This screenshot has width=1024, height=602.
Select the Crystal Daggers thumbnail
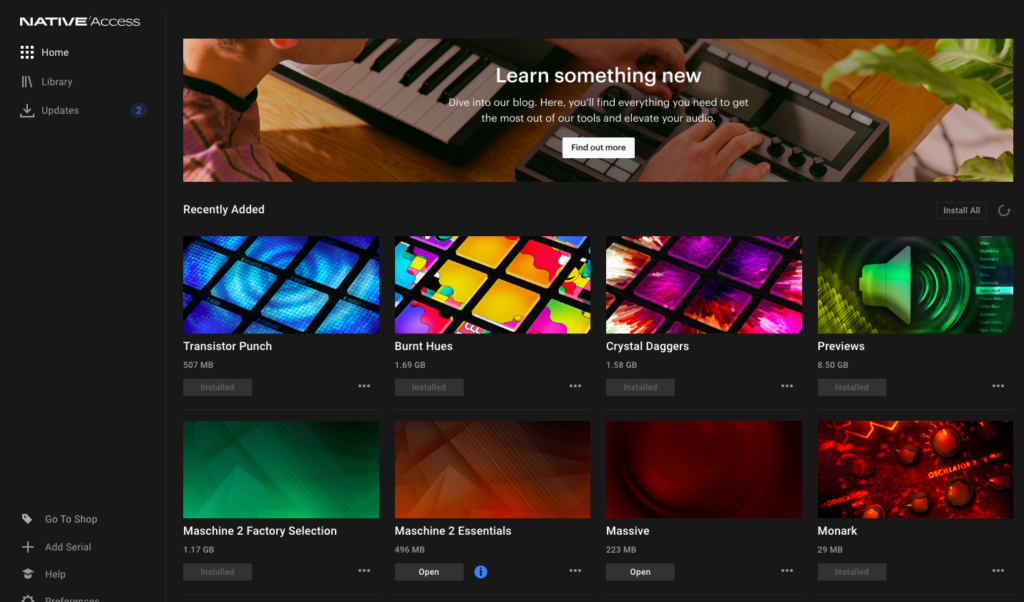coord(704,285)
